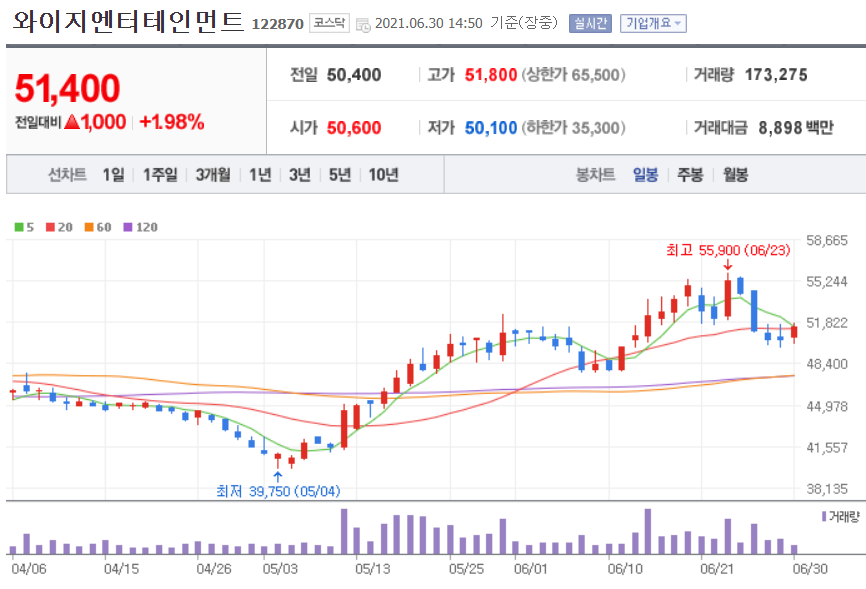
Task: Click the 최고 55,900 (06/23) high marker
Action: pyautogui.click(x=728, y=250)
